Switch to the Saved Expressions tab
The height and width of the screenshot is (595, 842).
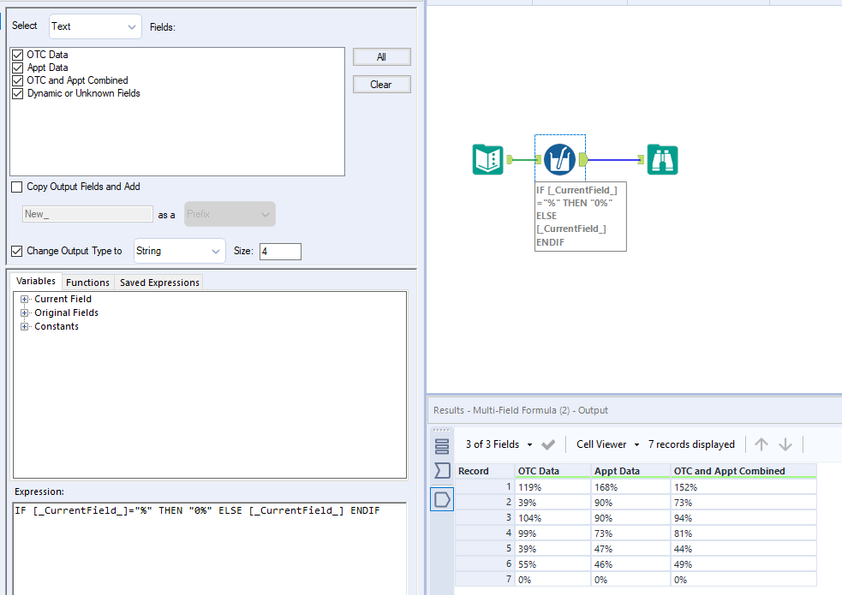(x=159, y=282)
